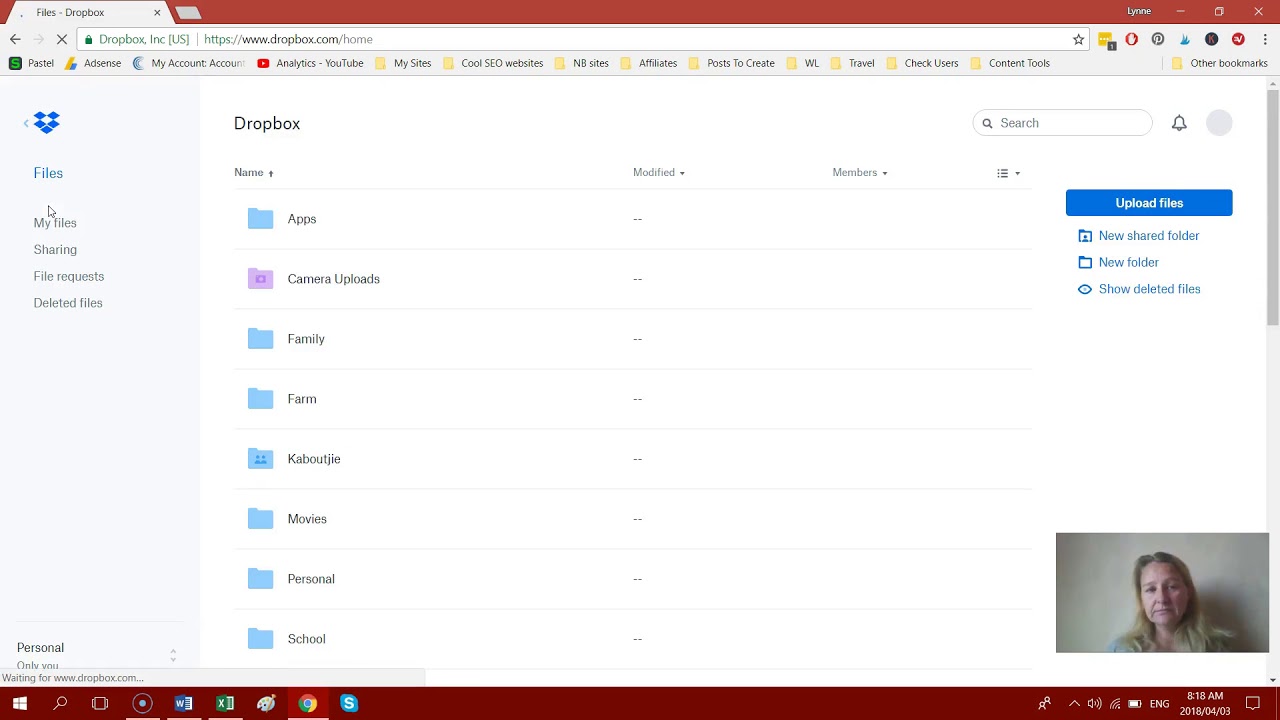Viewport: 1280px width, 720px height.
Task: Open the Analytics - YouTube bookmark
Action: [x=310, y=63]
